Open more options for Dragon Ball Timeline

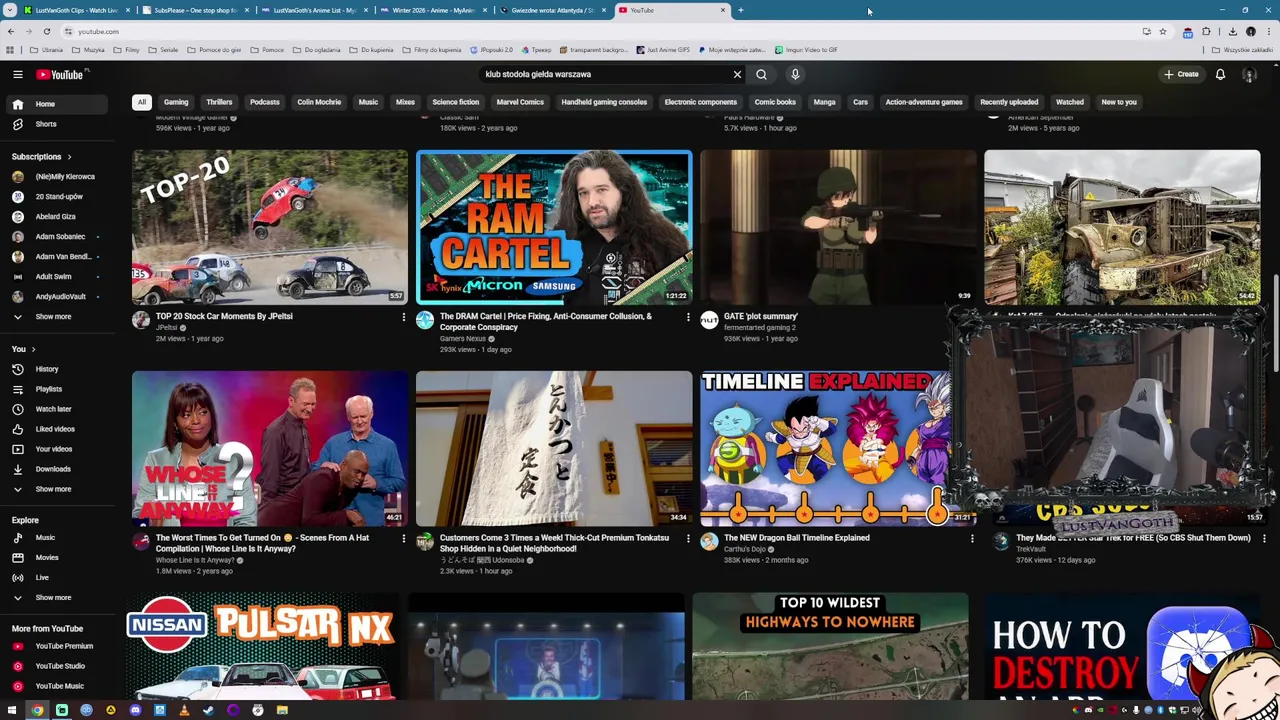pos(972,539)
